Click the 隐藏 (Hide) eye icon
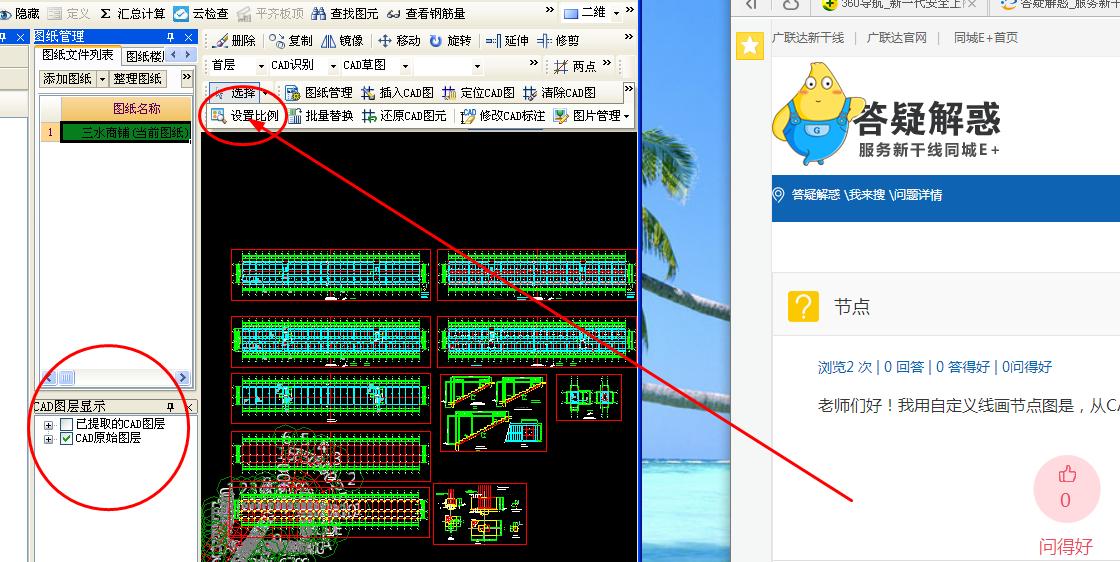Viewport: 1120px width, 562px height. point(6,14)
